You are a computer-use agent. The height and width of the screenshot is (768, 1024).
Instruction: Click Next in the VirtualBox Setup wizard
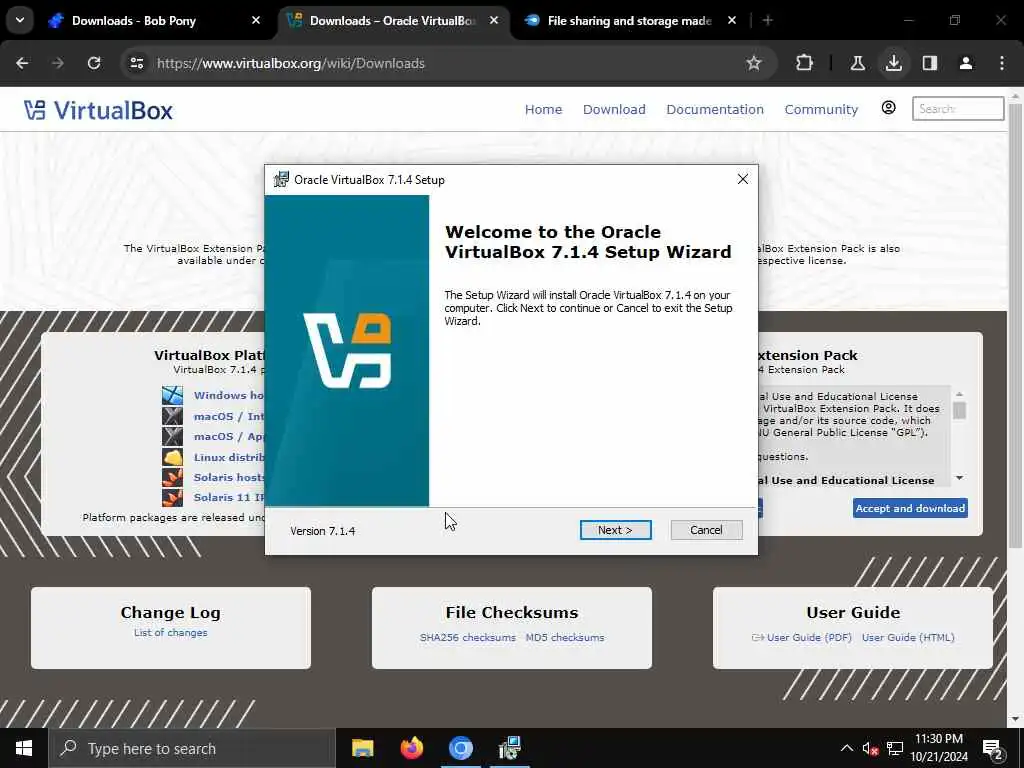pos(615,530)
